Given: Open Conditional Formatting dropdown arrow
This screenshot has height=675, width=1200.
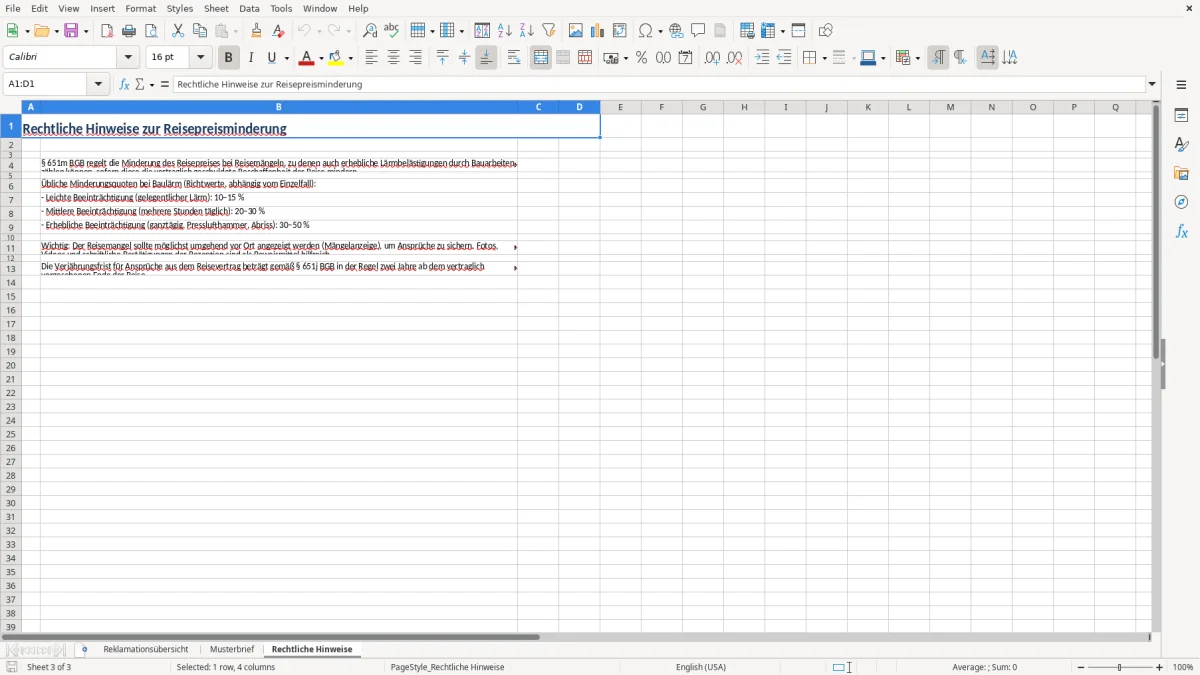Looking at the screenshot, I should 917,58.
